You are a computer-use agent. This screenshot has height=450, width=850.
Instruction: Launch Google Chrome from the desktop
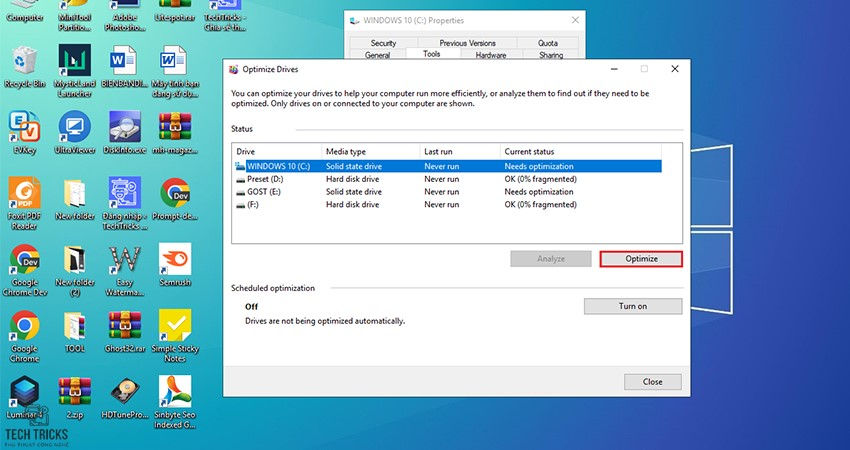tap(24, 336)
